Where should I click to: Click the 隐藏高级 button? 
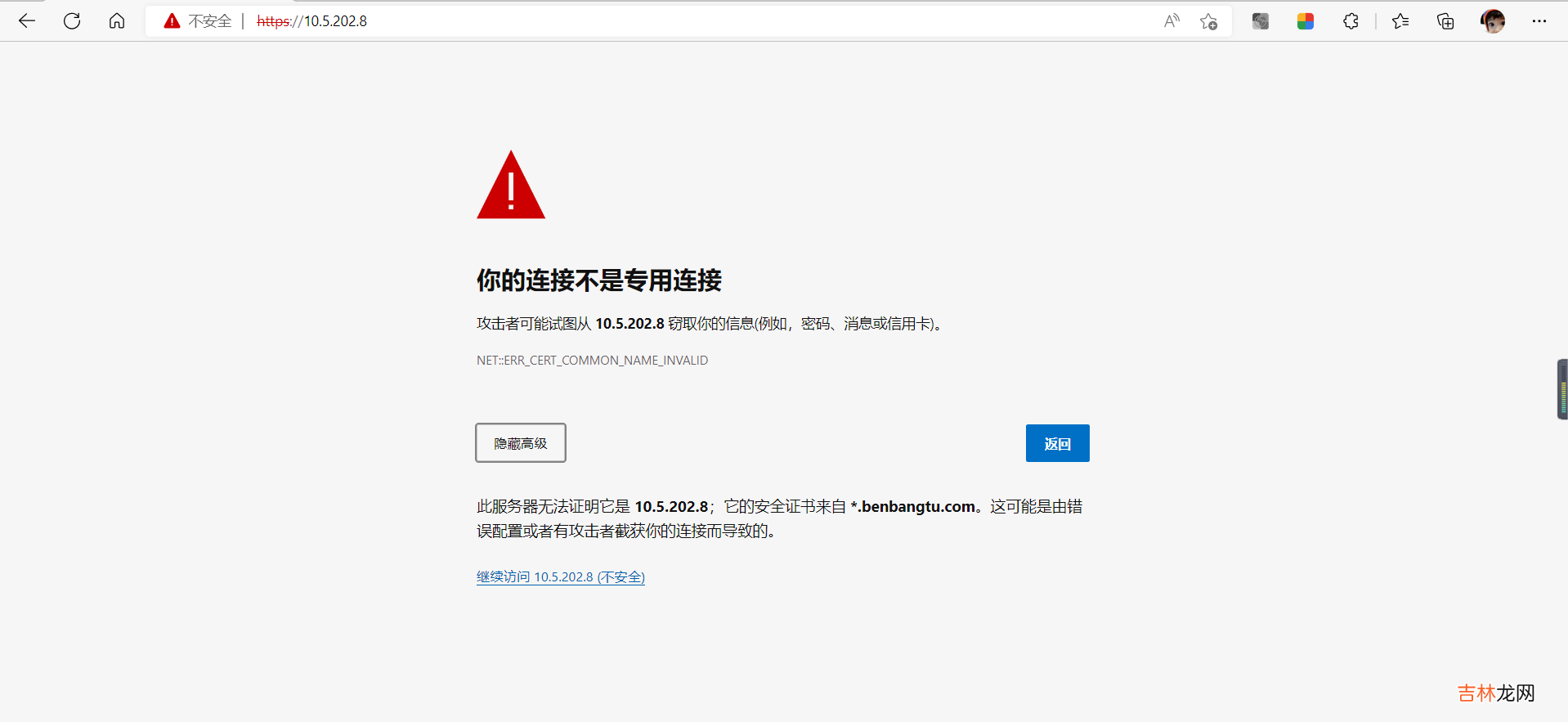pos(521,443)
